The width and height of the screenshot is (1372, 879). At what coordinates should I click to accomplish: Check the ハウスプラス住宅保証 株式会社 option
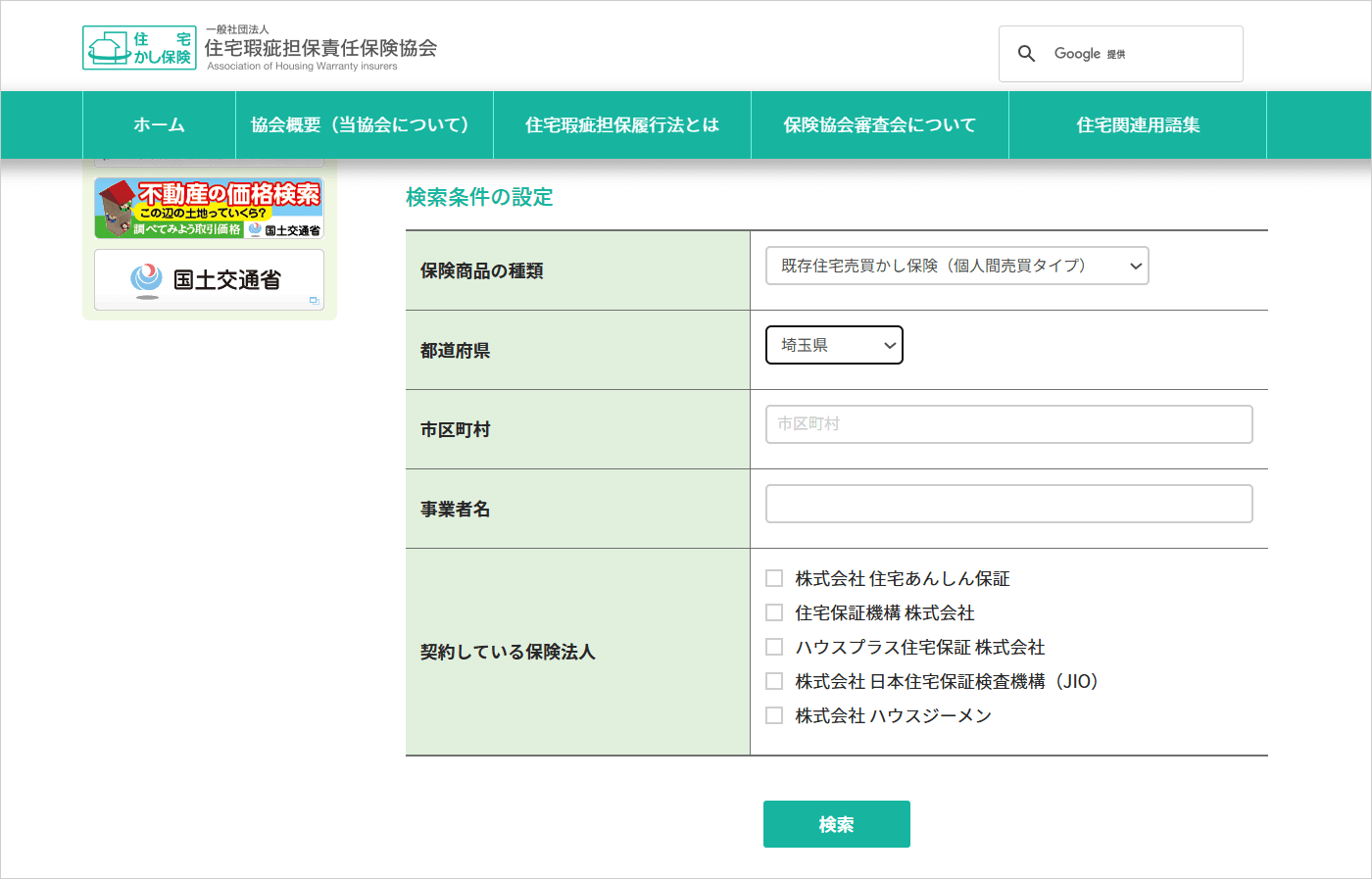tap(774, 647)
